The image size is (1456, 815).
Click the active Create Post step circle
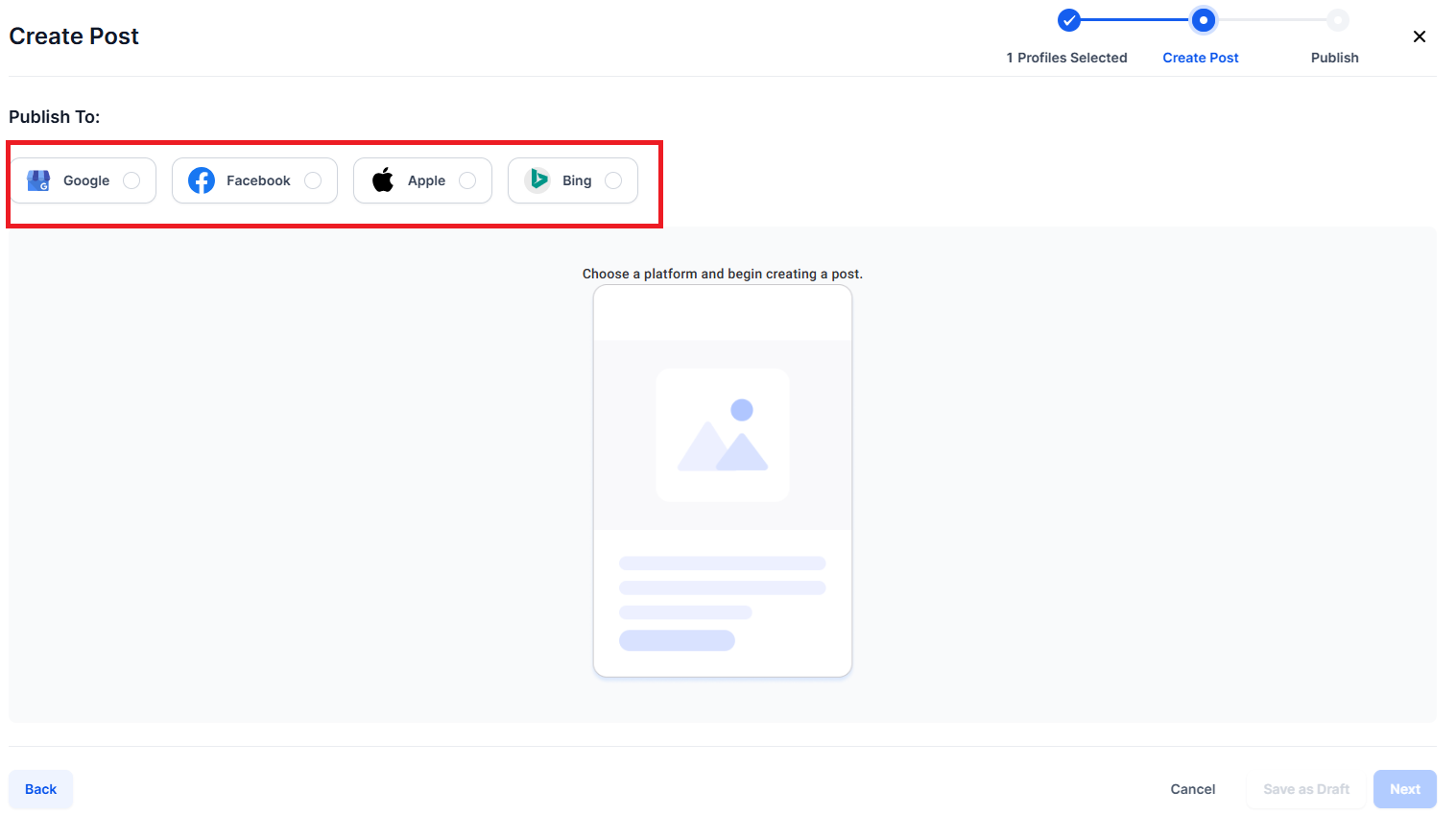pos(1203,20)
